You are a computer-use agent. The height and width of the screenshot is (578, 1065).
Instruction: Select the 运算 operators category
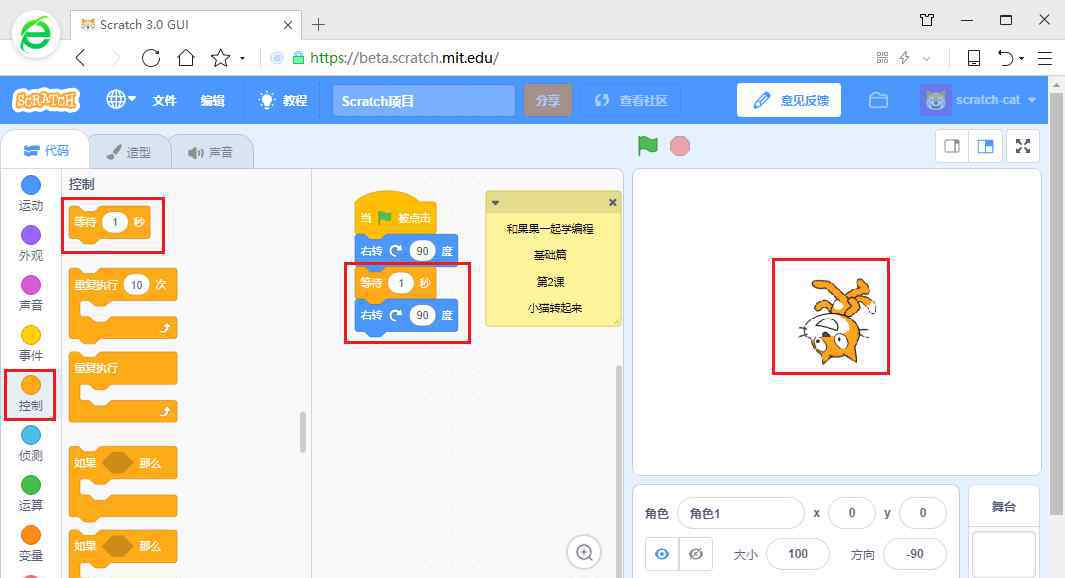tap(31, 494)
